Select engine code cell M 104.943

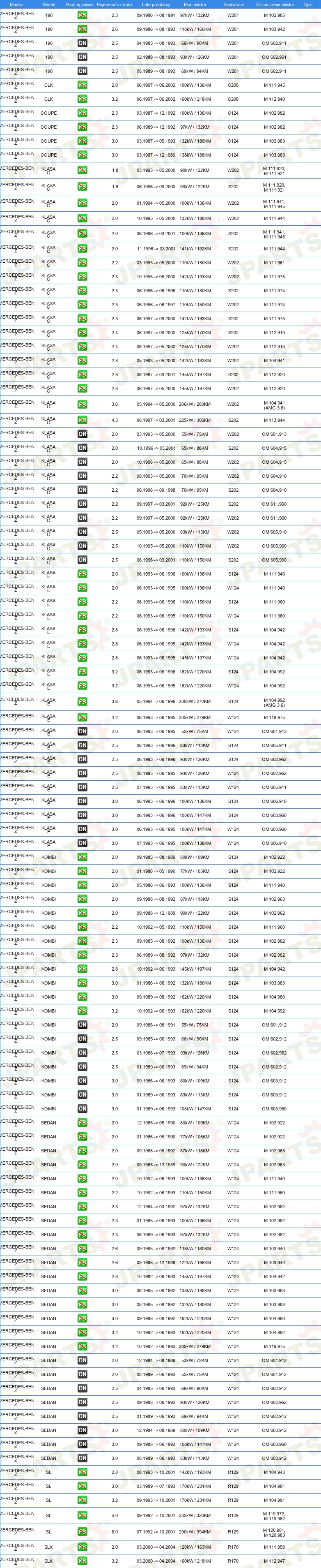point(274,1472)
